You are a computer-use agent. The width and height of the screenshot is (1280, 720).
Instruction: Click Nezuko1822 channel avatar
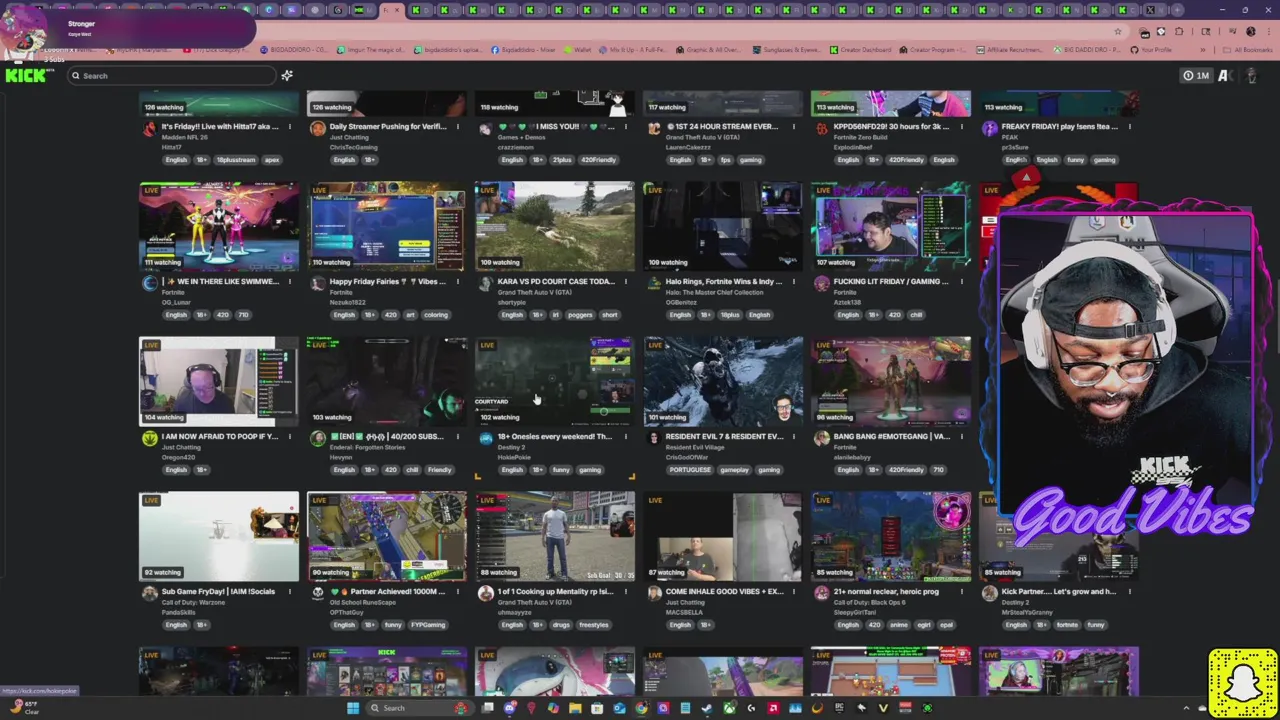pos(317,283)
